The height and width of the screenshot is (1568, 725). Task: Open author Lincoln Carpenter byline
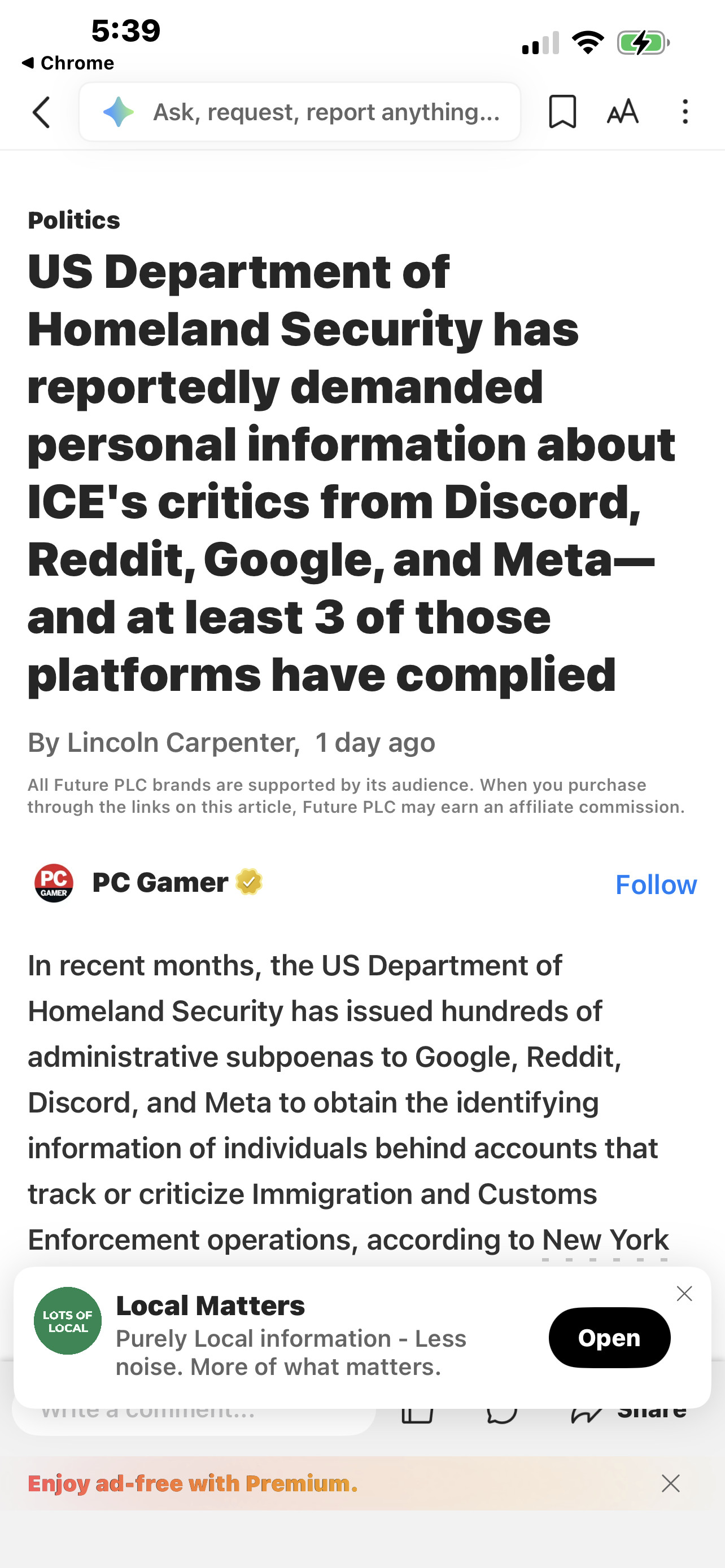pyautogui.click(x=184, y=743)
